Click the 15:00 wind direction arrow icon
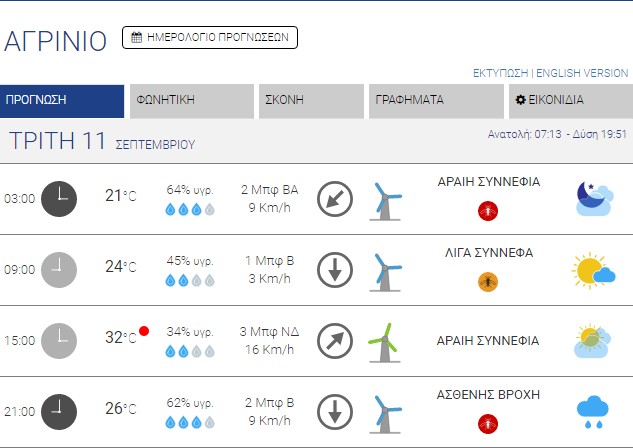This screenshot has height=448, width=633. click(335, 340)
